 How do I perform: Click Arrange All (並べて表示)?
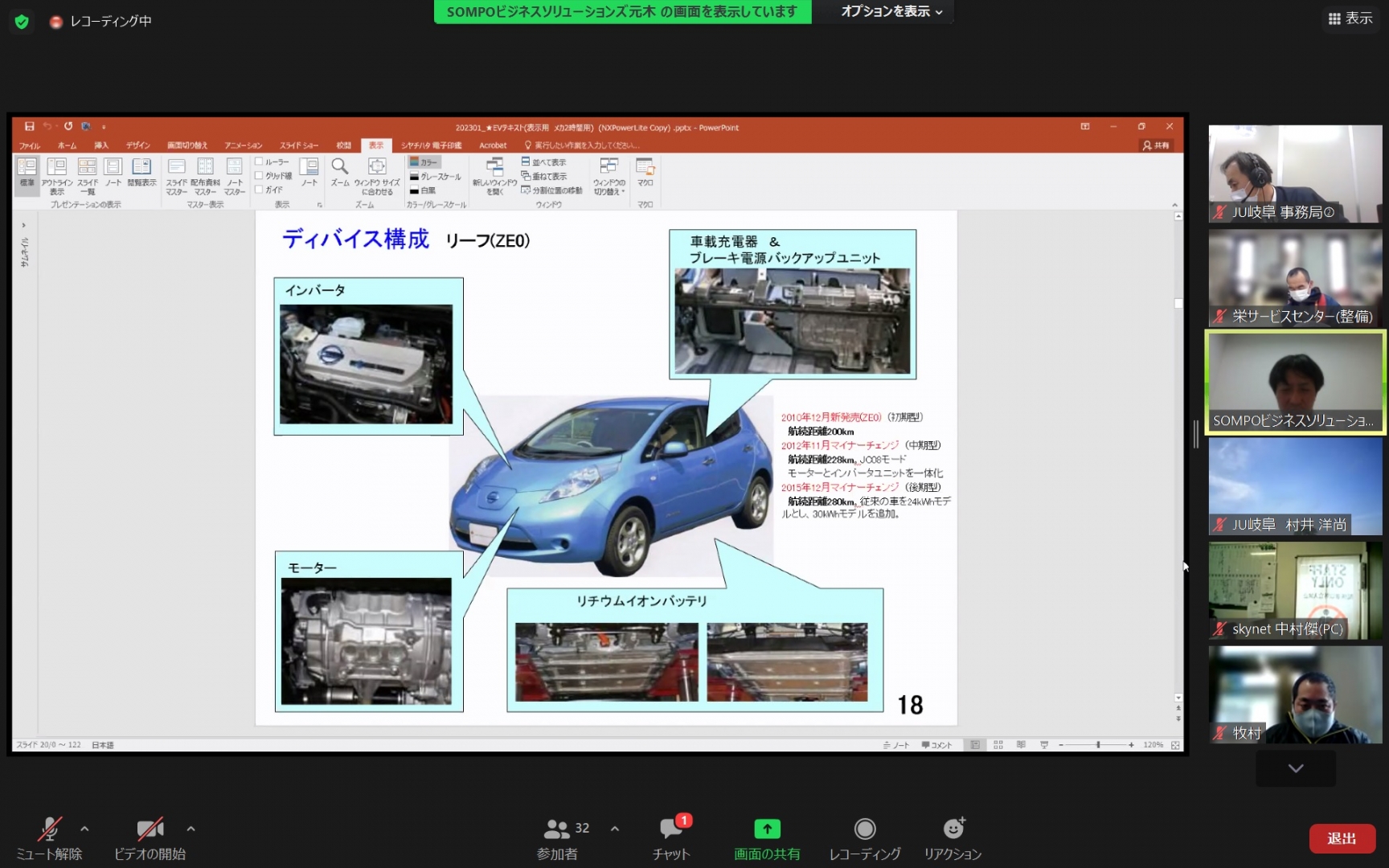(544, 162)
